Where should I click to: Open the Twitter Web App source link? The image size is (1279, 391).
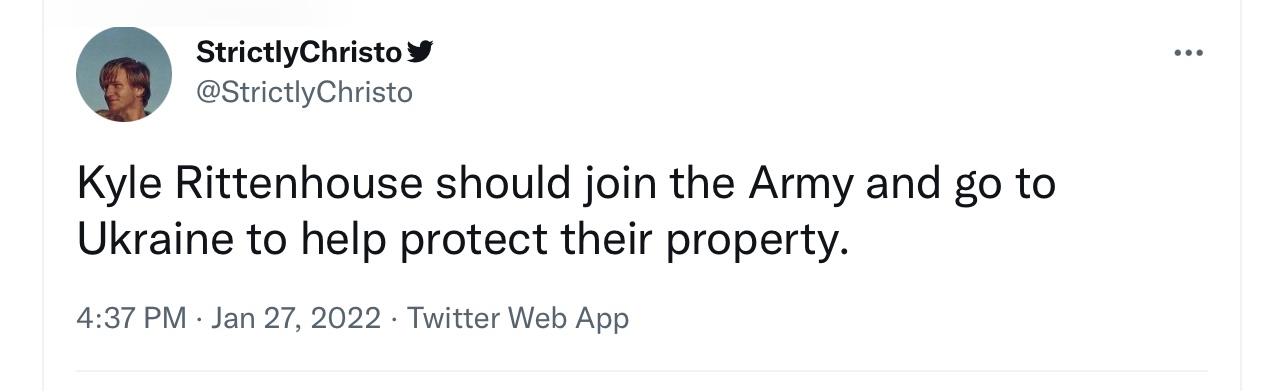pos(518,319)
